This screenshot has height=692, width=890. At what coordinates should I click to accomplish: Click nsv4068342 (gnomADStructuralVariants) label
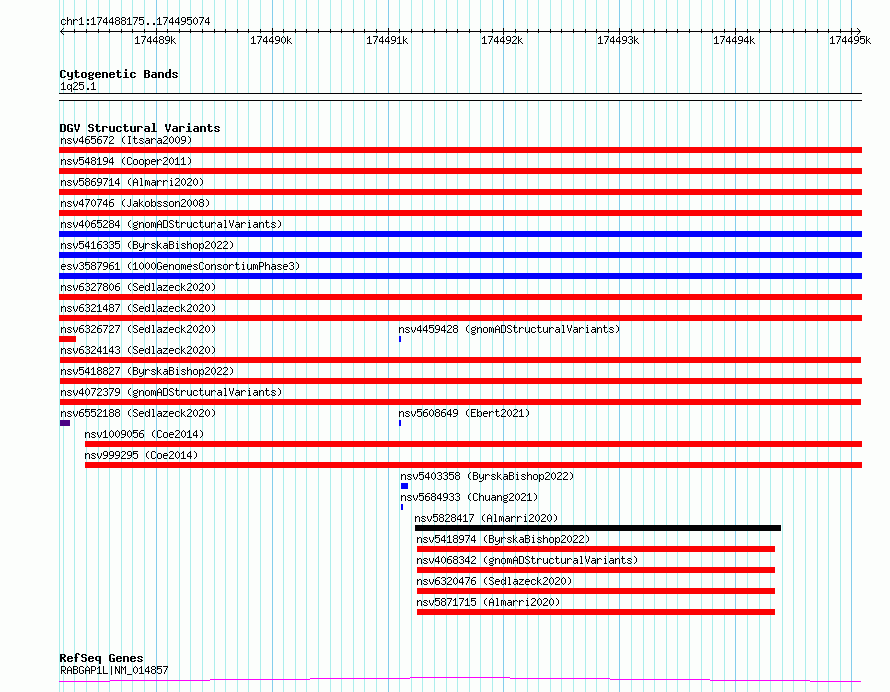tap(527, 560)
